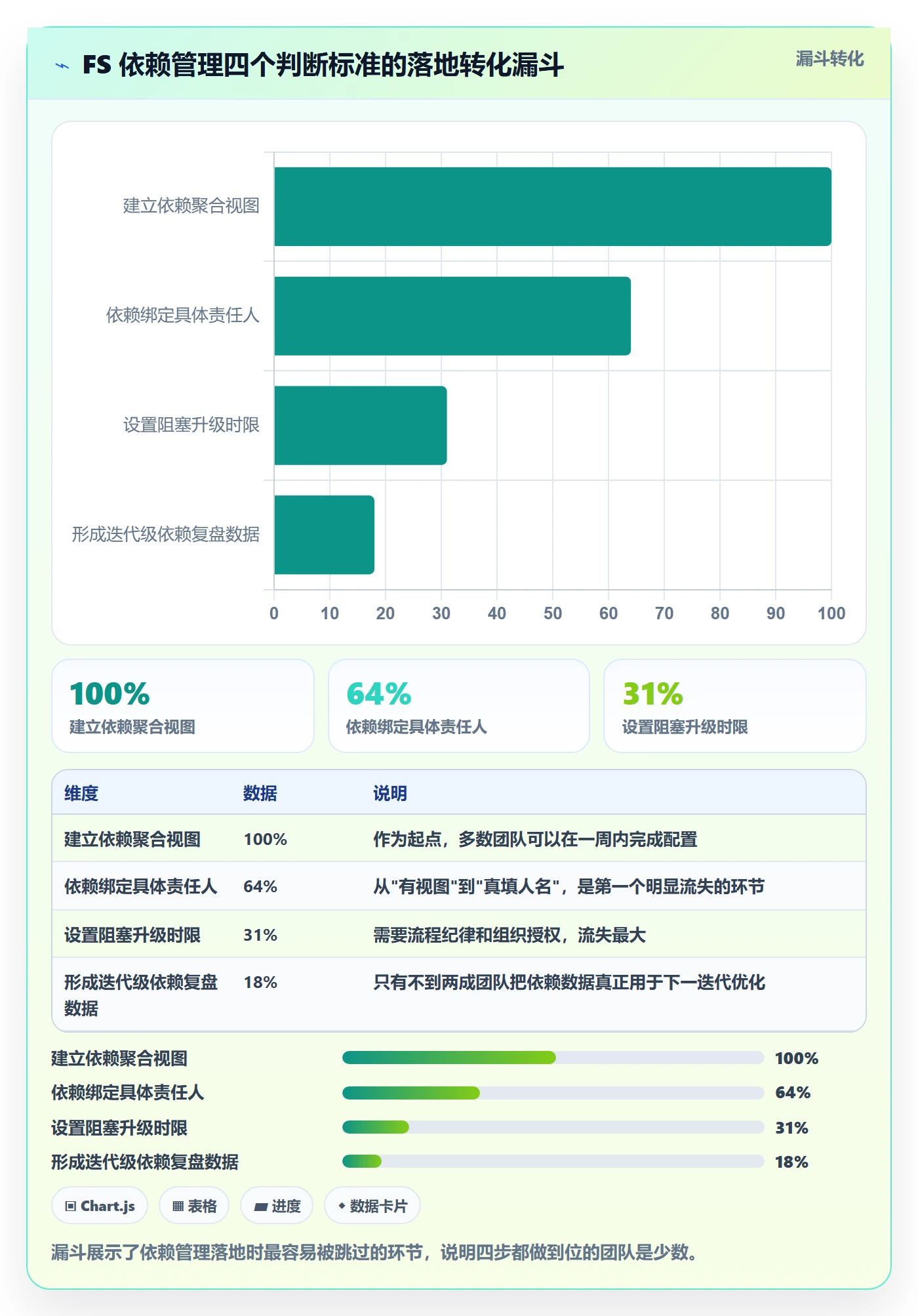This screenshot has width=918, height=1316.
Task: Click the 31% value in the table
Action: tap(260, 935)
